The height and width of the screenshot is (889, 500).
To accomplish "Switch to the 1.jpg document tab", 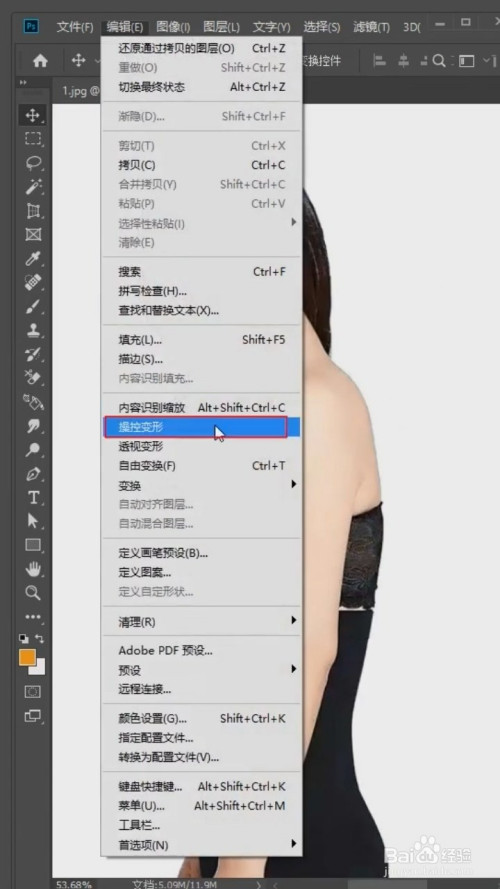I will pos(78,91).
